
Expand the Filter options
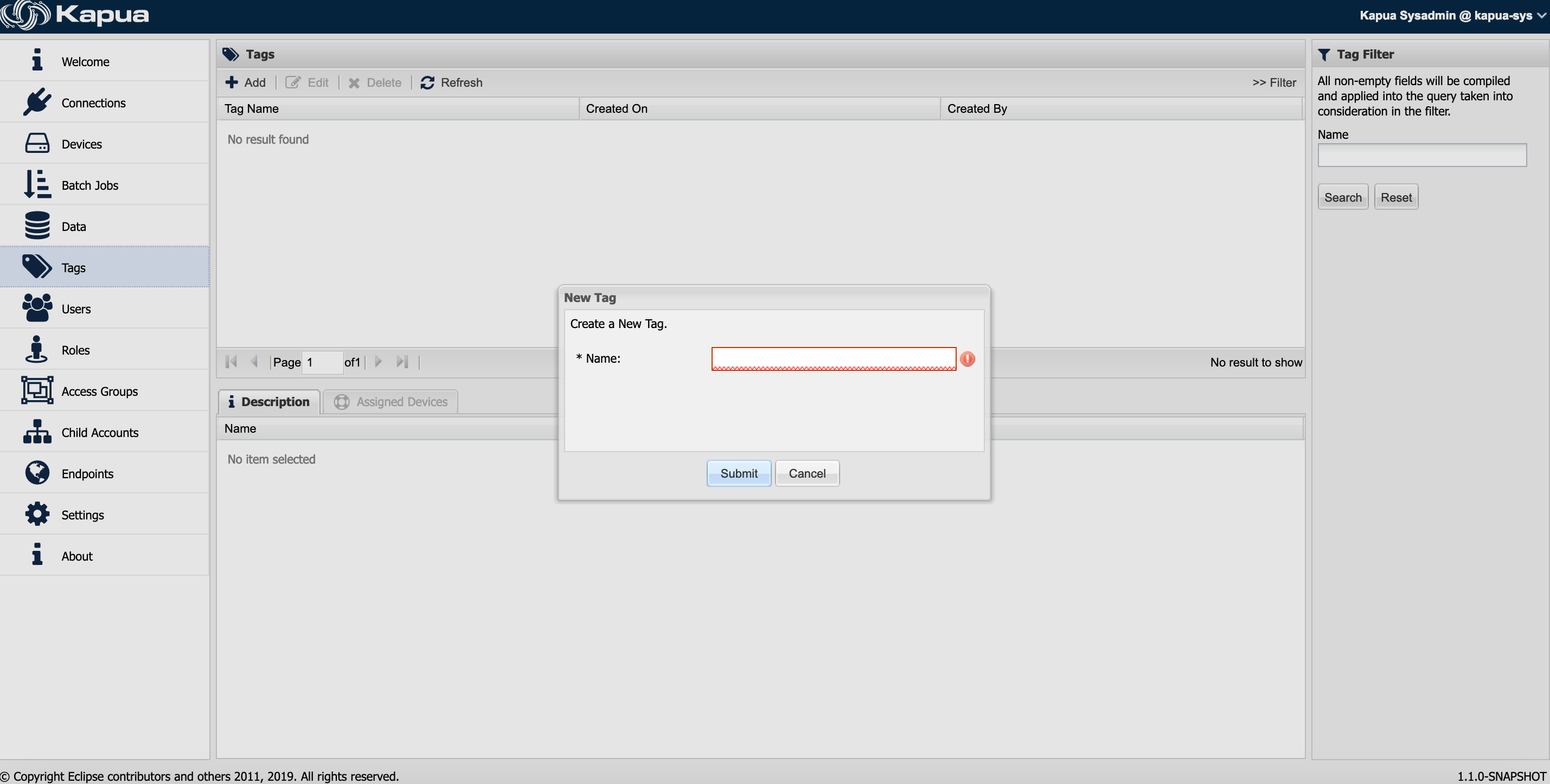pos(1274,82)
